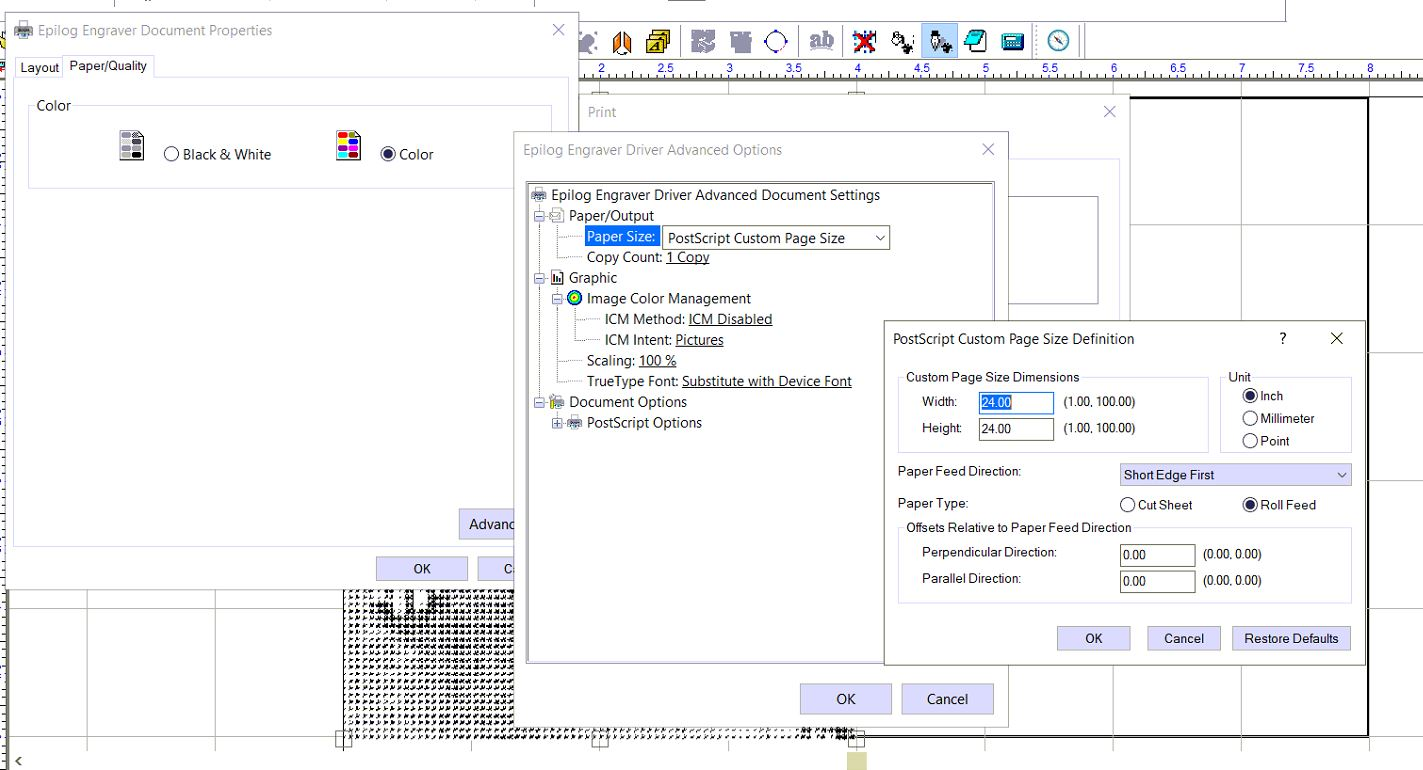Viewport: 1423px width, 770px height.
Task: Click the stacked yellow 'A' text toolbar icon
Action: click(x=658, y=41)
